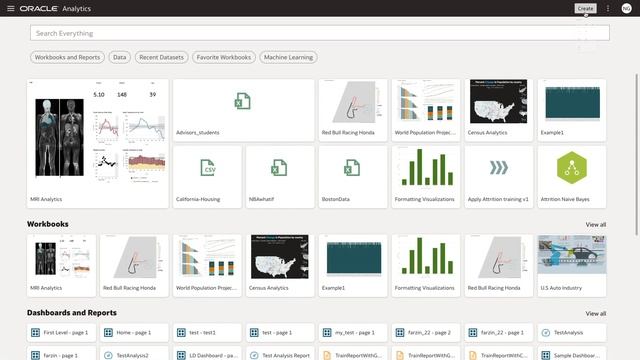Image resolution: width=640 pixels, height=360 pixels.
Task: Open the NG user profile avatar
Action: 626,8
